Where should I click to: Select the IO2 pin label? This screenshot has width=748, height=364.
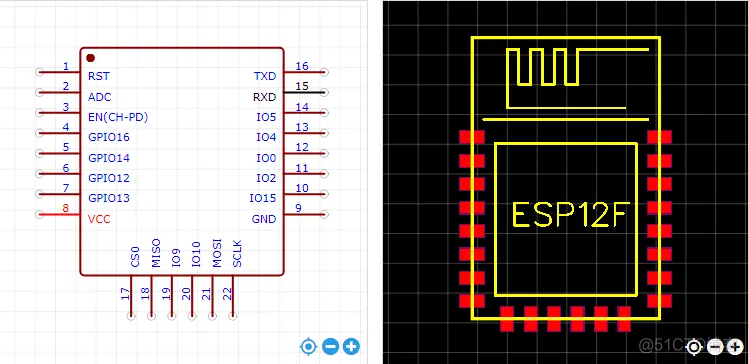(x=266, y=178)
